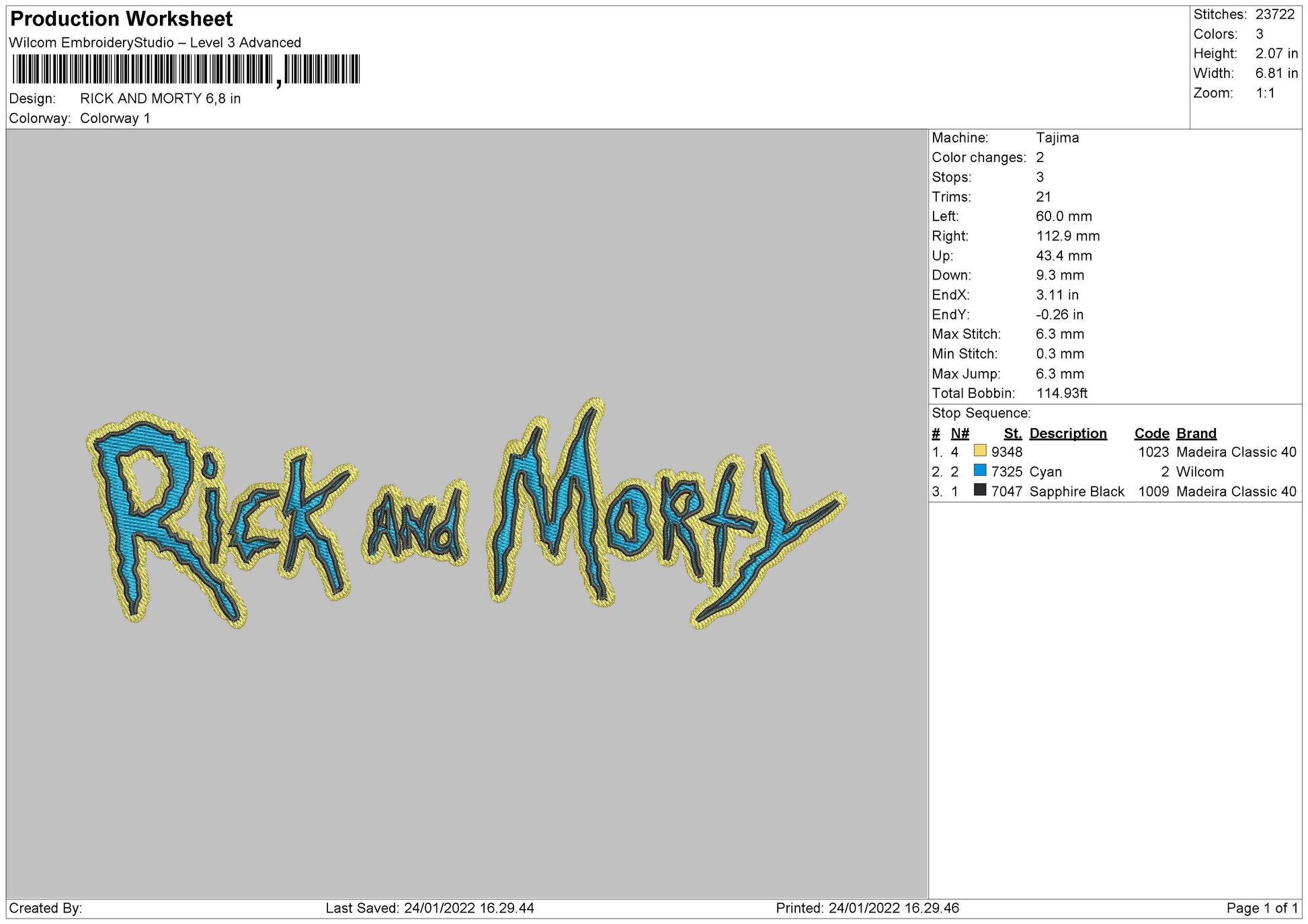Click the Sapphire Black 7047 color swatch
Viewport: 1308px width, 924px height.
(x=979, y=490)
